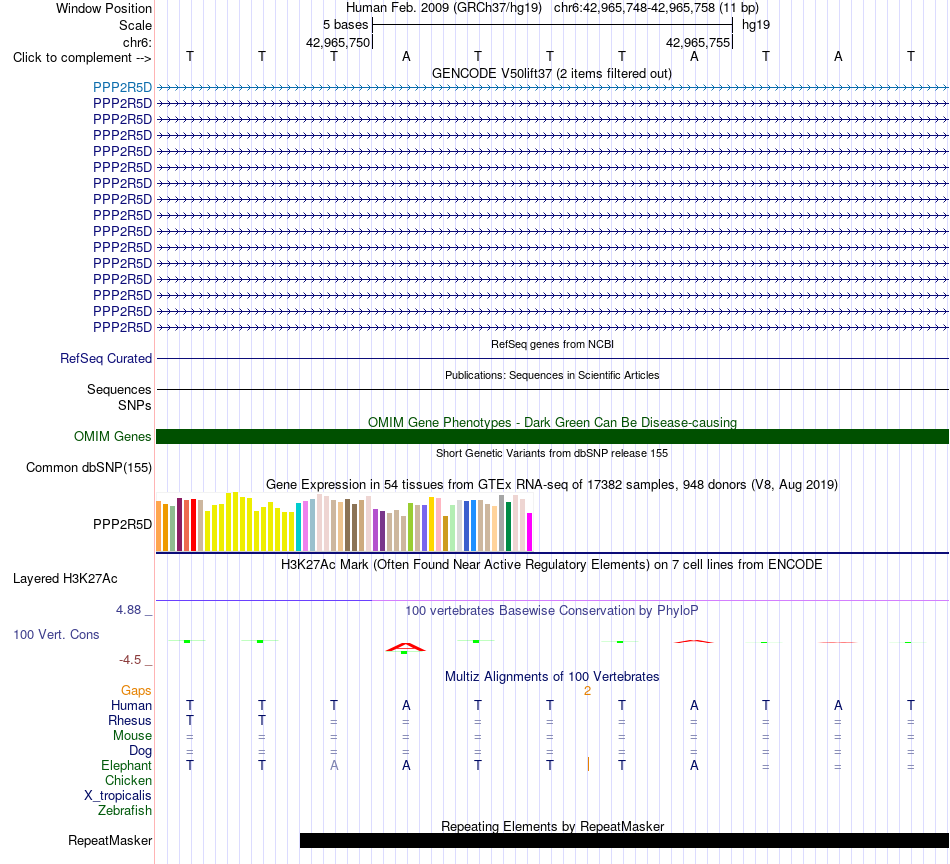Open the GTEx 'Gene Expression in 54 tissues' title
The image size is (950, 864).
pyautogui.click(x=552, y=485)
